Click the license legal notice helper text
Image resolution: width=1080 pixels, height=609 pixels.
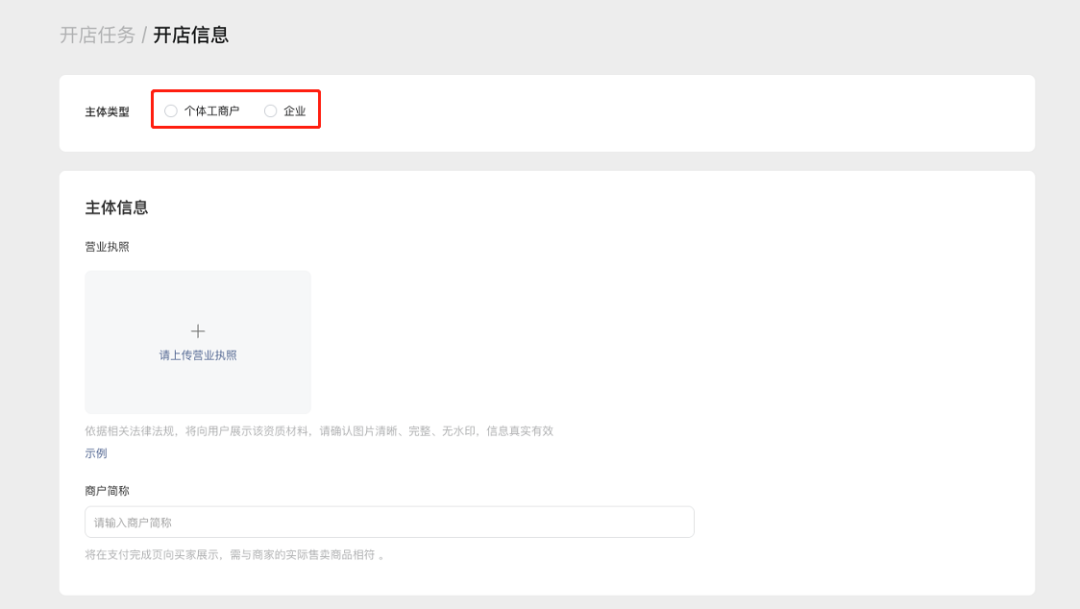[x=319, y=431]
